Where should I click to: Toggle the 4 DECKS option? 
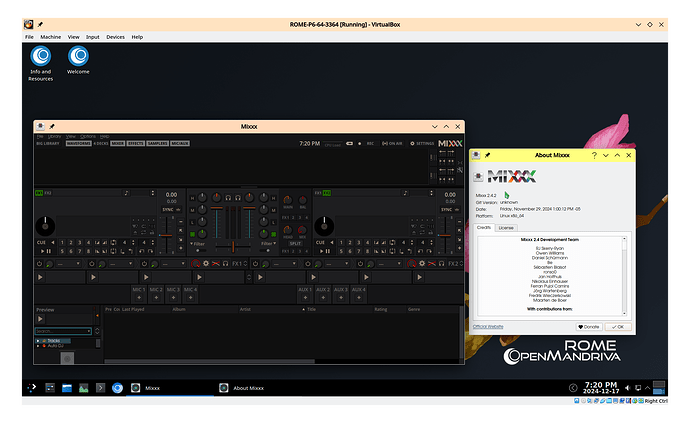point(101,143)
